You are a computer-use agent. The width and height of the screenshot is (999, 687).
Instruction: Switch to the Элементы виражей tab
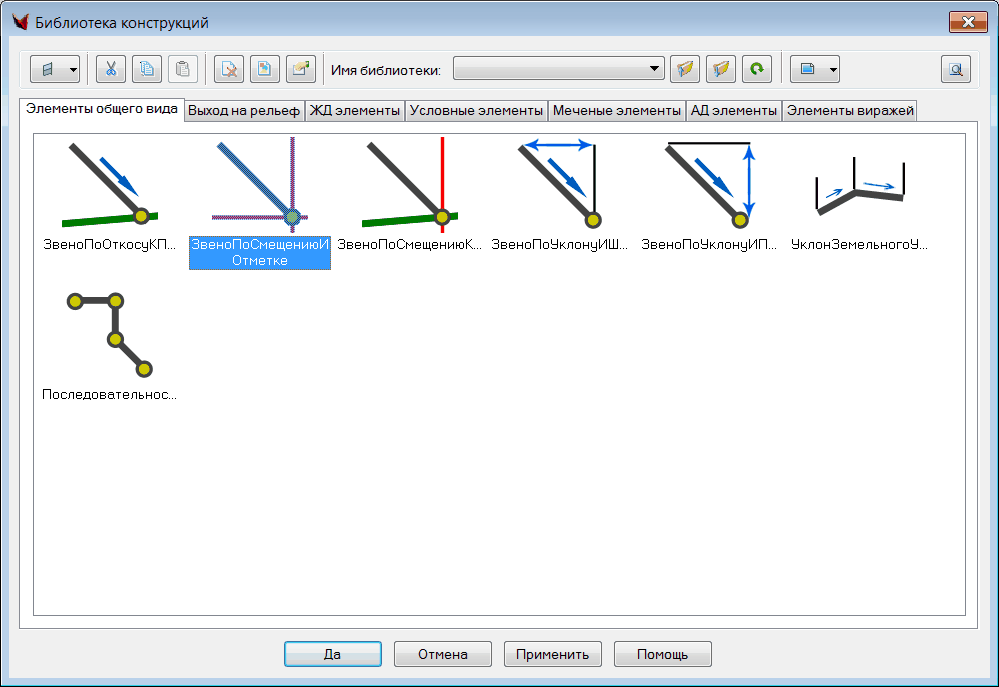pyautogui.click(x=850, y=111)
